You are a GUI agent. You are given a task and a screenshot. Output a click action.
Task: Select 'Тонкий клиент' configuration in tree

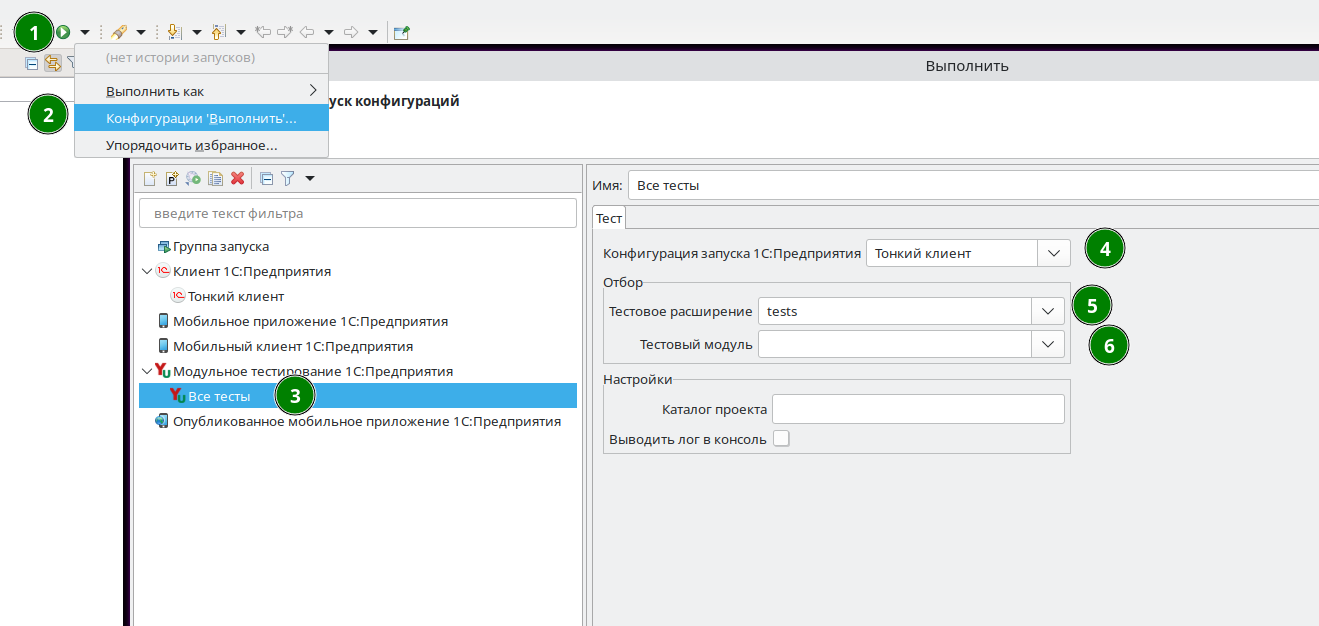pyautogui.click(x=236, y=296)
